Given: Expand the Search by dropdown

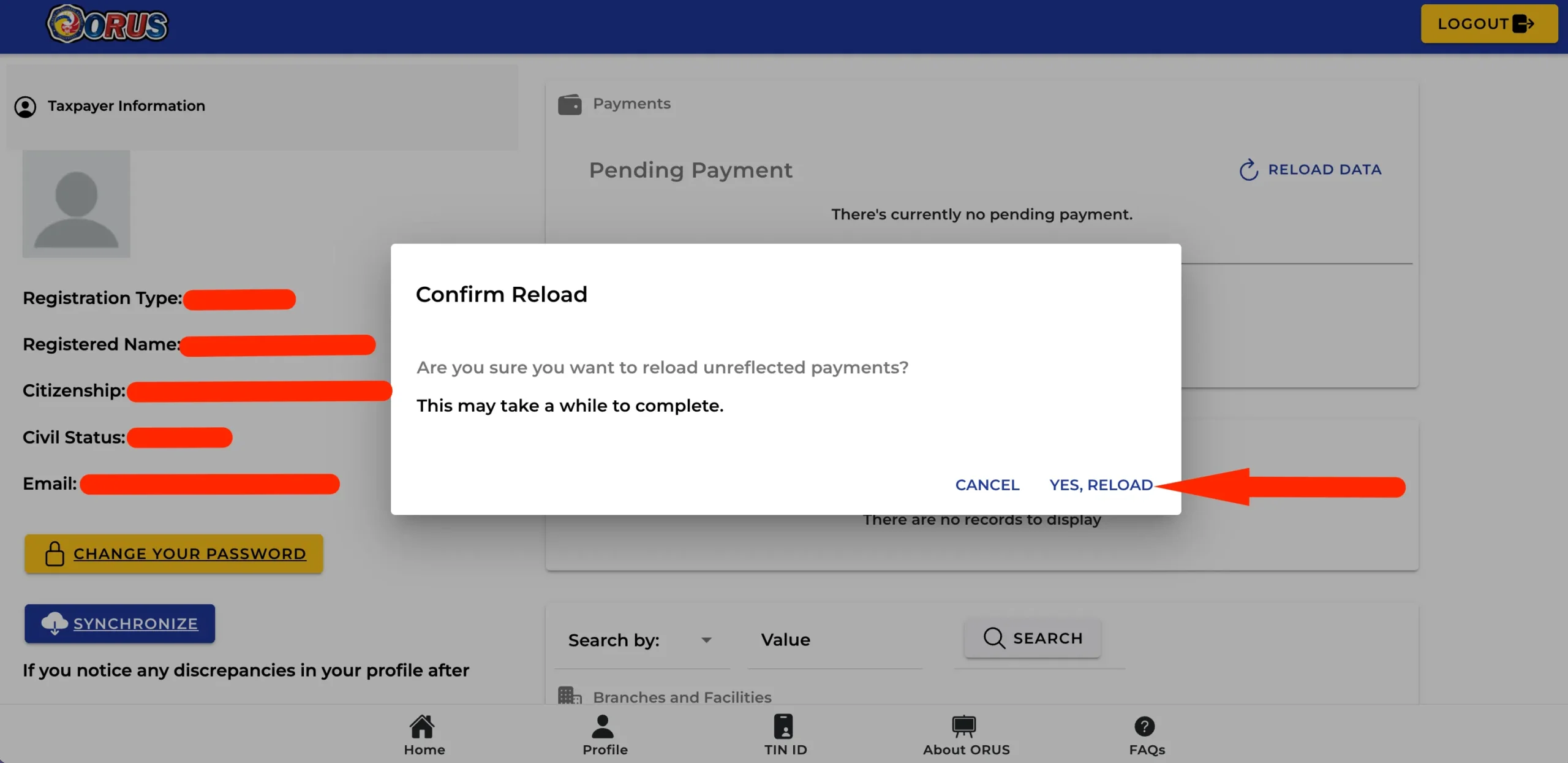Looking at the screenshot, I should coord(642,640).
